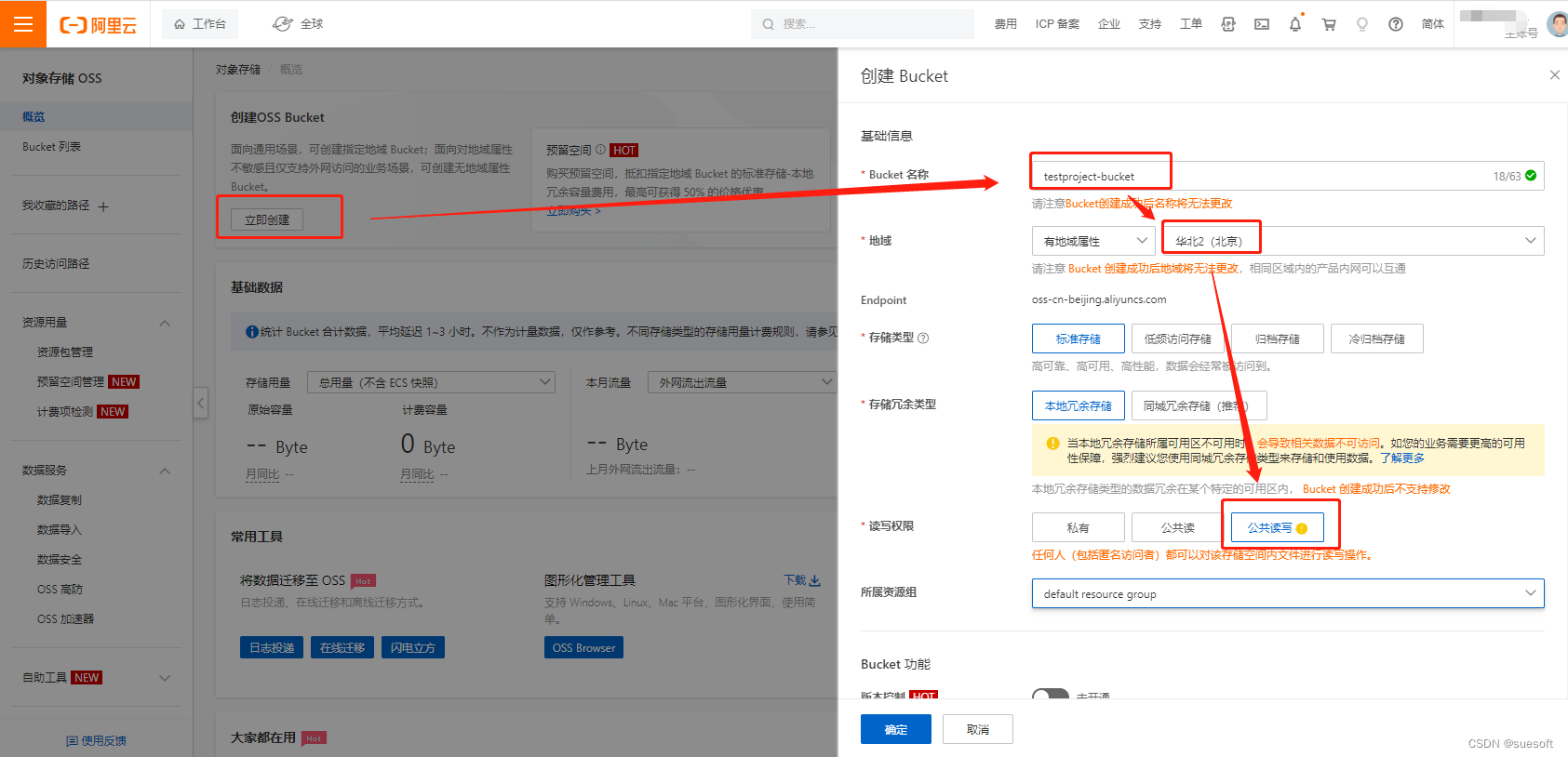Viewport: 1568px width, 757px height.
Task: Click the feedback 使用反馈 icon link
Action: click(96, 740)
